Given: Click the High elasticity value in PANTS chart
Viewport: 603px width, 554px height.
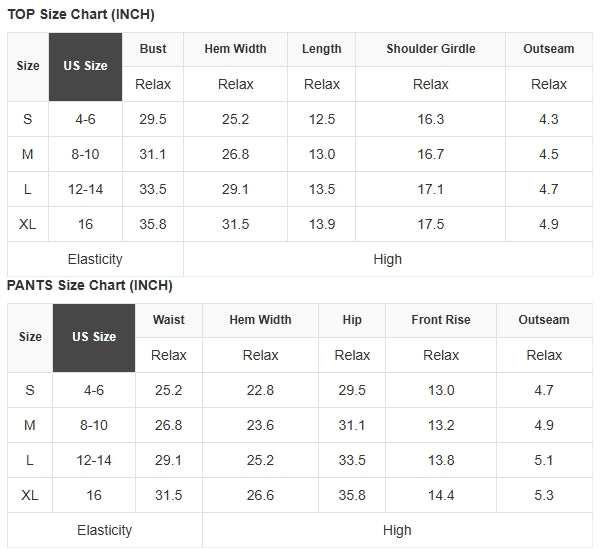Looking at the screenshot, I should [x=397, y=530].
